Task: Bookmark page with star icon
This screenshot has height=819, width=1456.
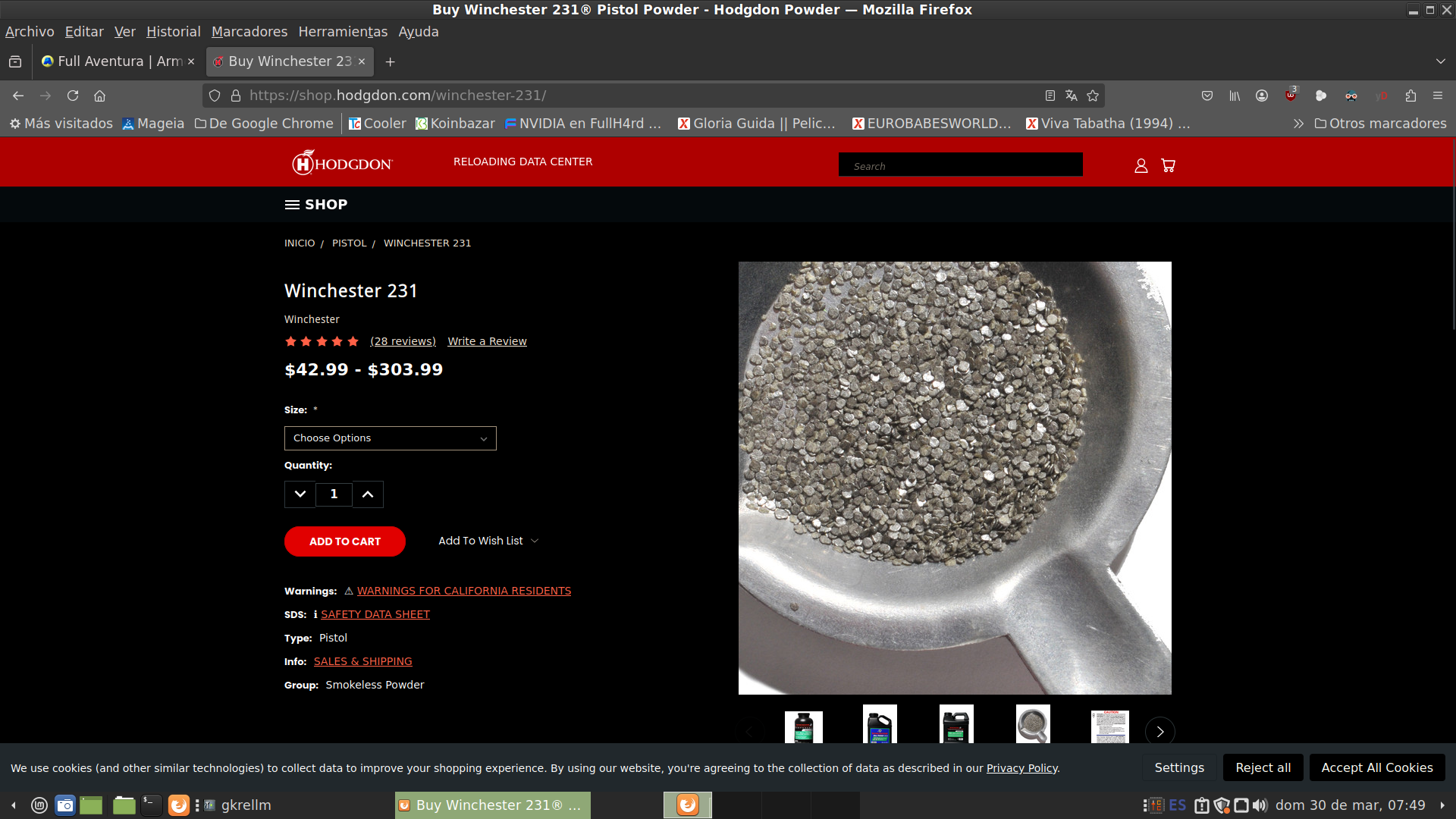Action: click(x=1093, y=96)
